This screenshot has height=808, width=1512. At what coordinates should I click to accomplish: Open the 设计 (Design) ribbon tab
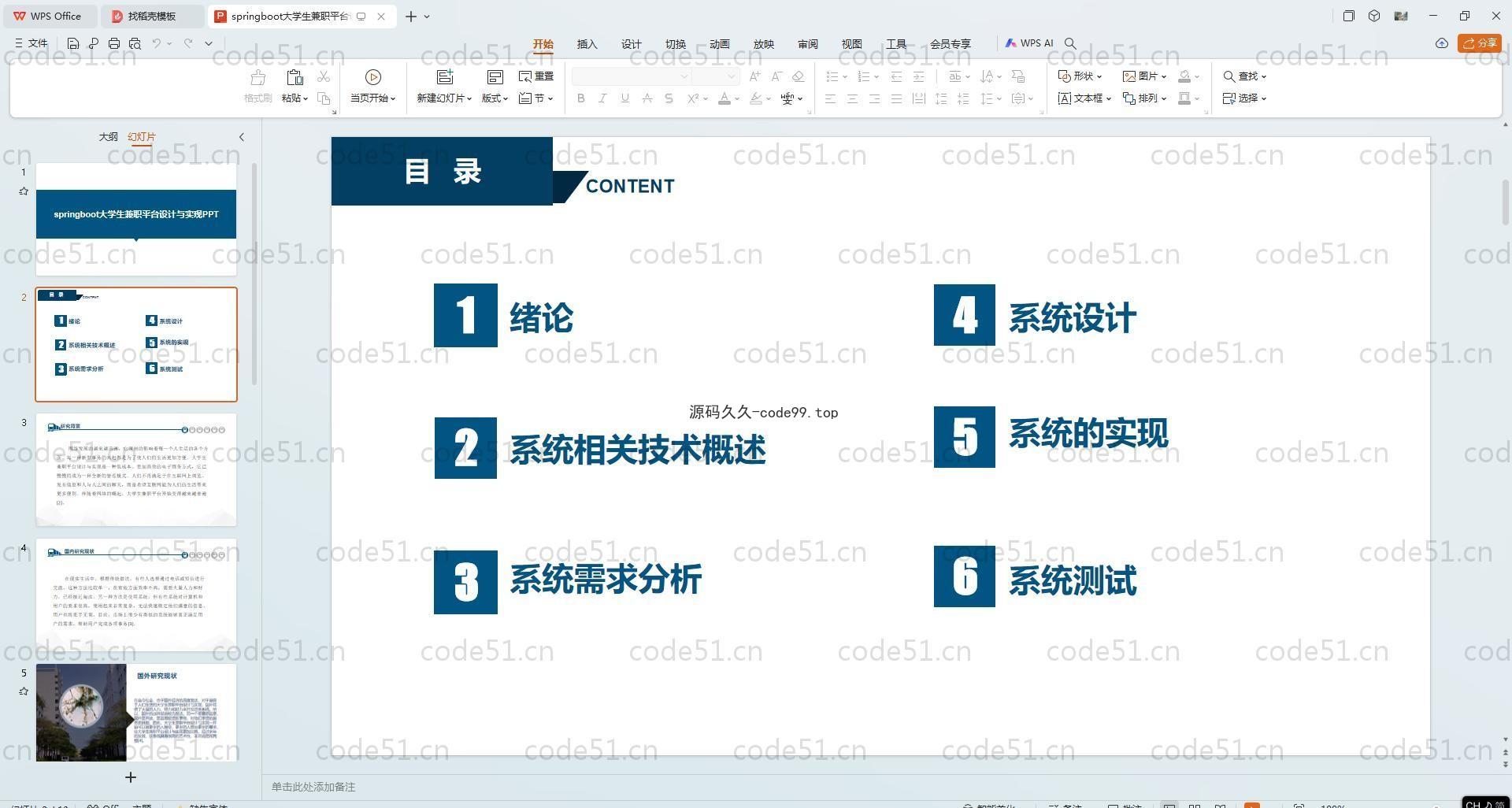tap(632, 44)
